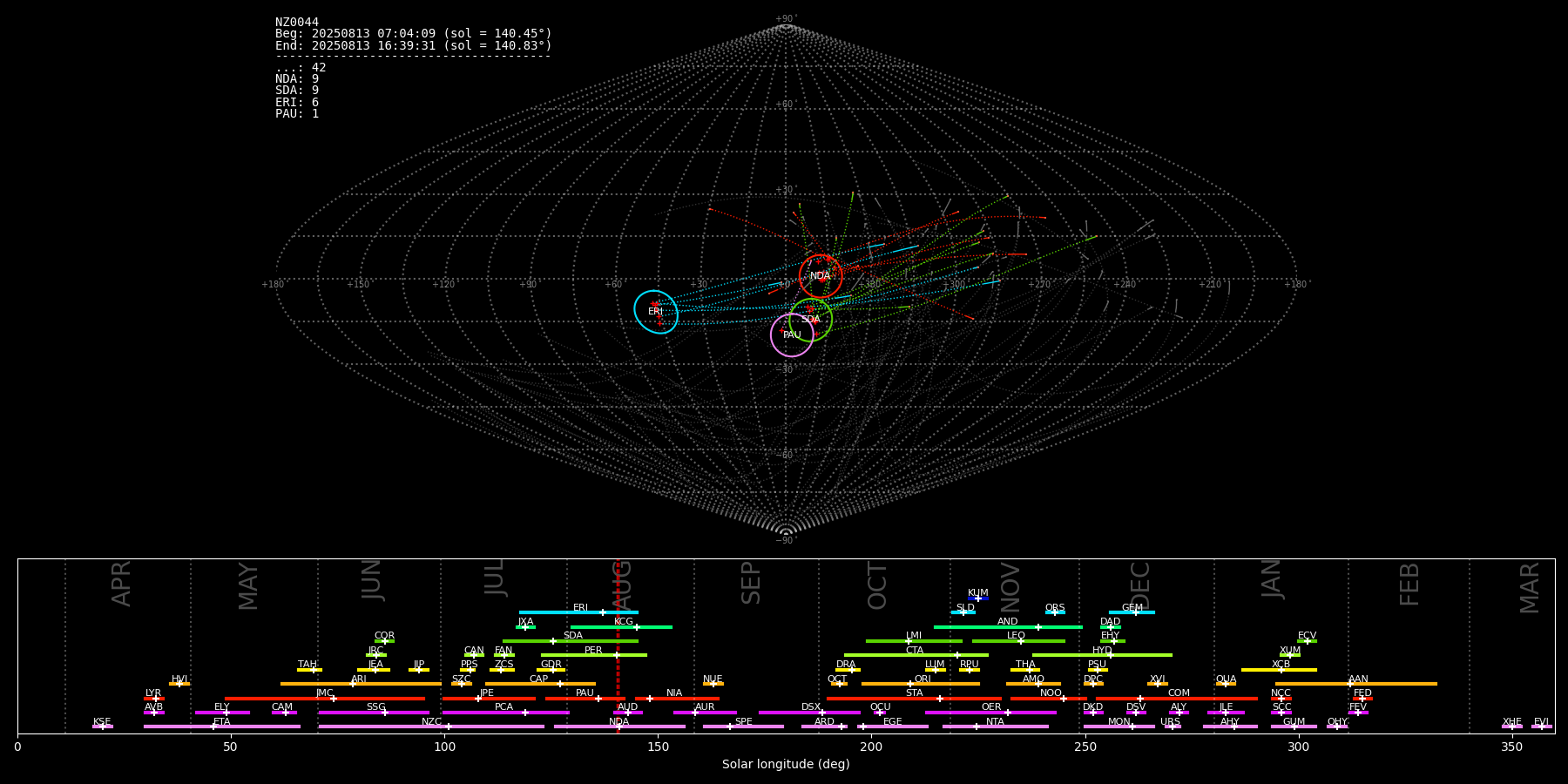Click the XHE shower label
The image size is (1568, 784).
pos(1511,722)
